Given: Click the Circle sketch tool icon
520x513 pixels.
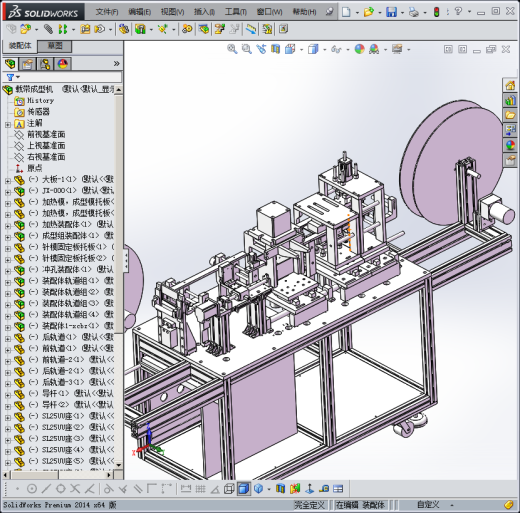Looking at the screenshot, I should (32, 489).
